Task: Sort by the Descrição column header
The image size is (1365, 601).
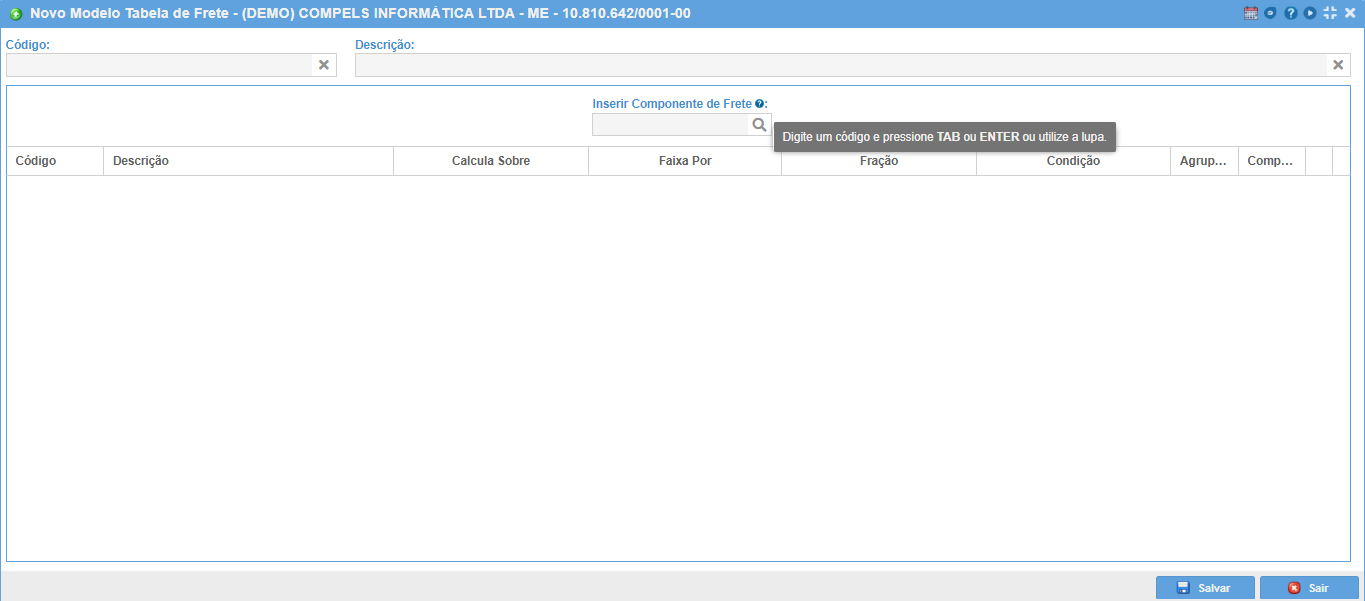Action: [x=248, y=161]
